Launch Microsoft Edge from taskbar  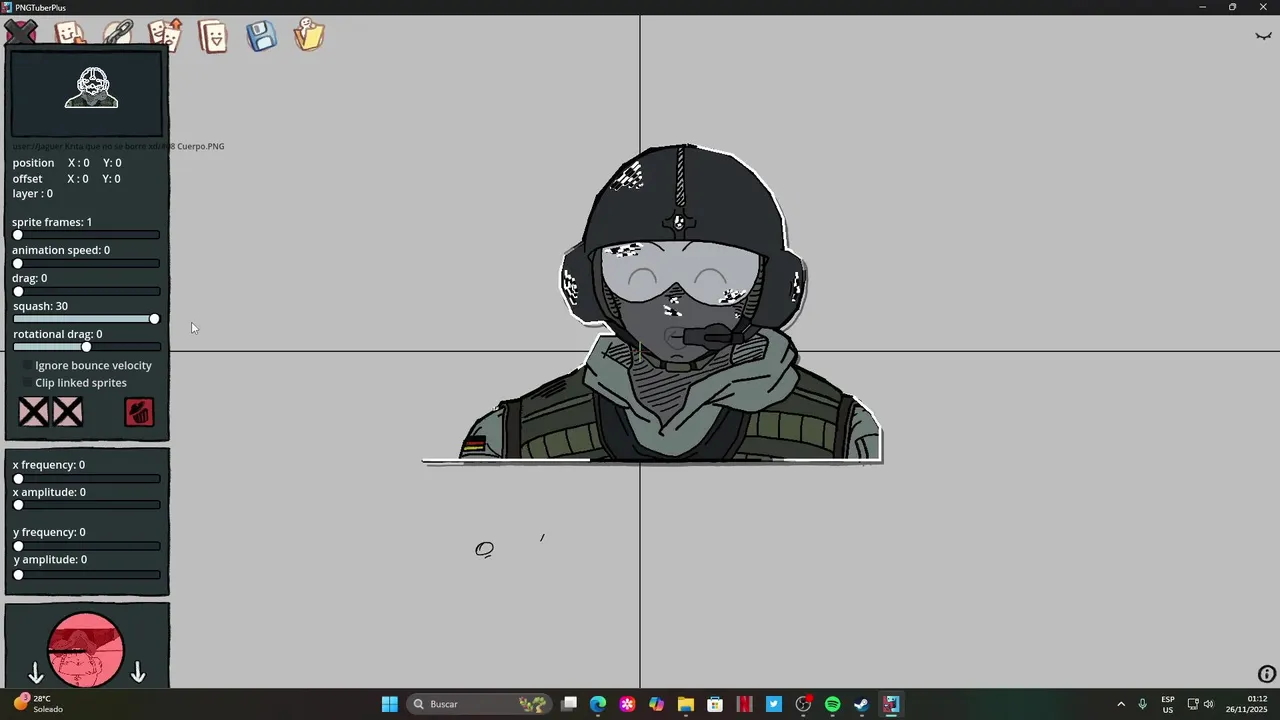click(598, 704)
